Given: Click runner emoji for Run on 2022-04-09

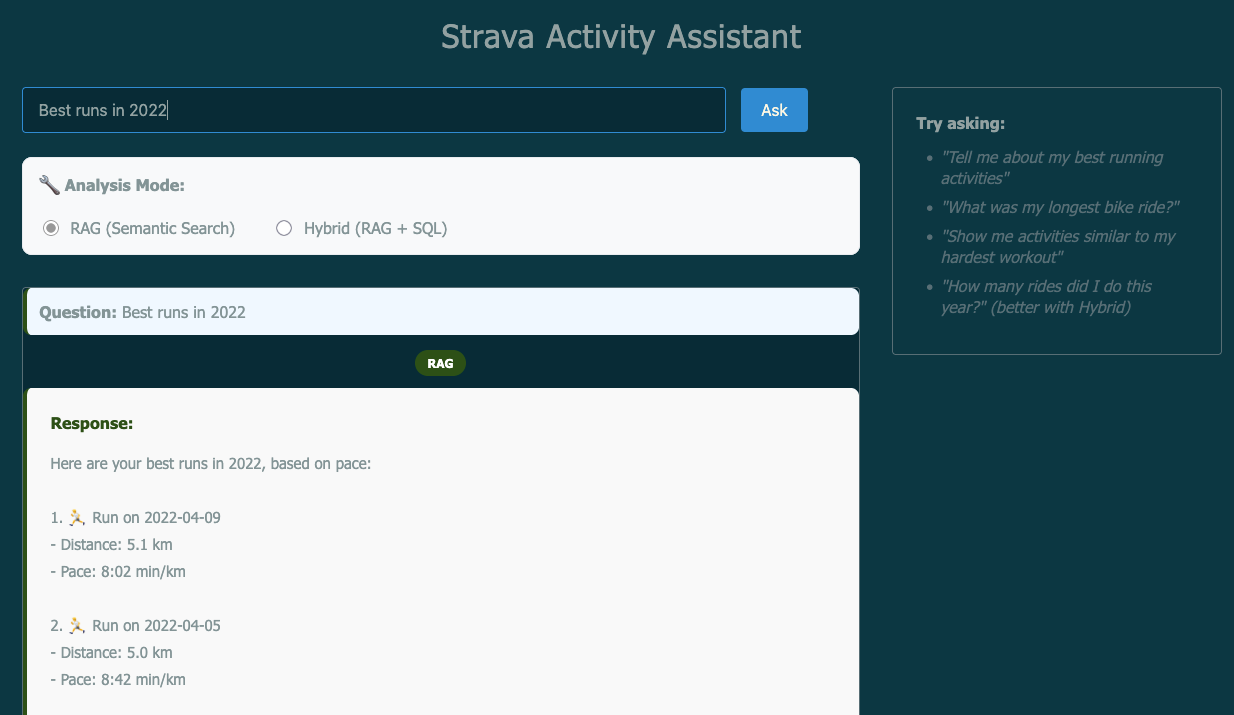Looking at the screenshot, I should tap(77, 517).
